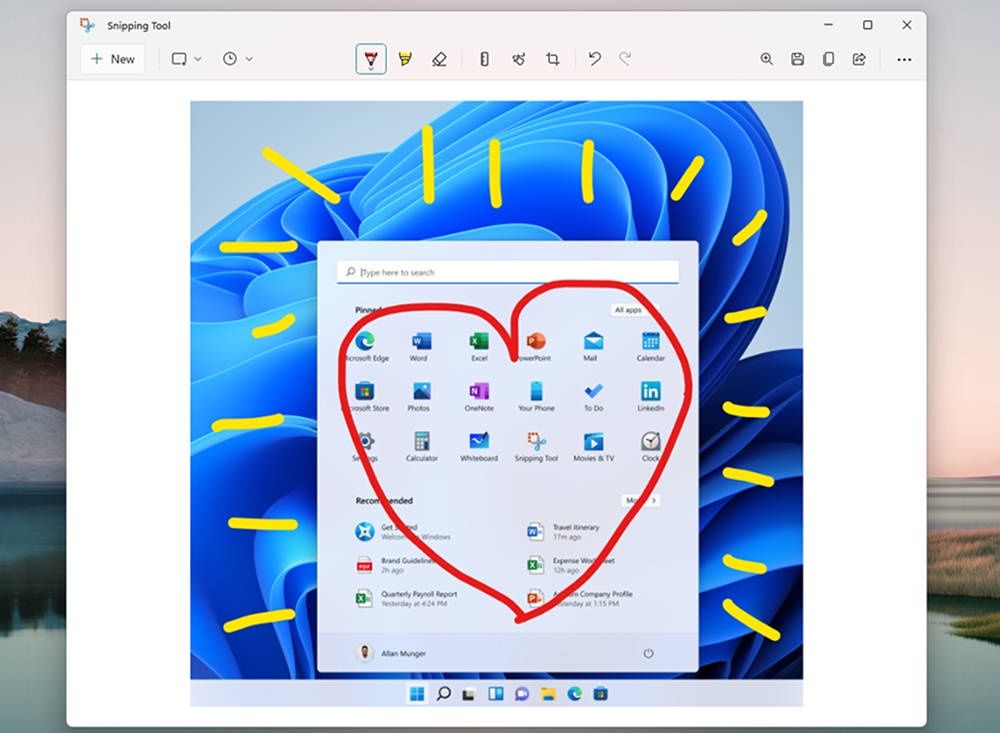The image size is (1000, 733).
Task: Click the Excel icon in the snipped Start menu
Action: (479, 341)
